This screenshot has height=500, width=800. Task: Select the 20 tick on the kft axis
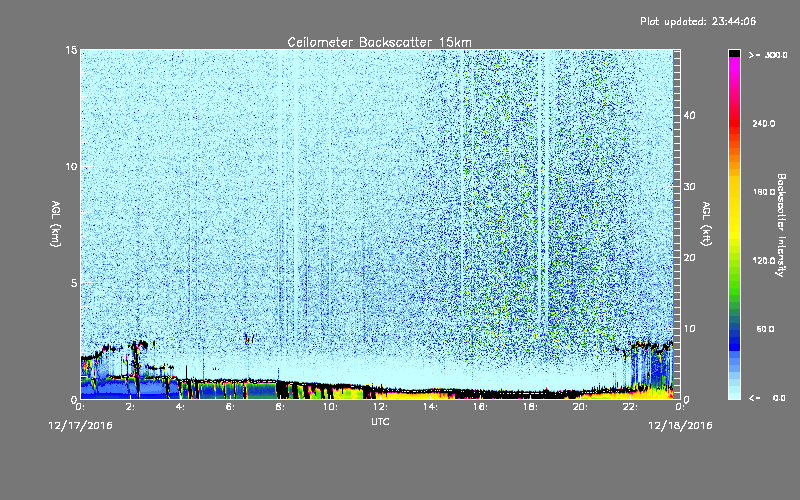pyautogui.click(x=689, y=258)
